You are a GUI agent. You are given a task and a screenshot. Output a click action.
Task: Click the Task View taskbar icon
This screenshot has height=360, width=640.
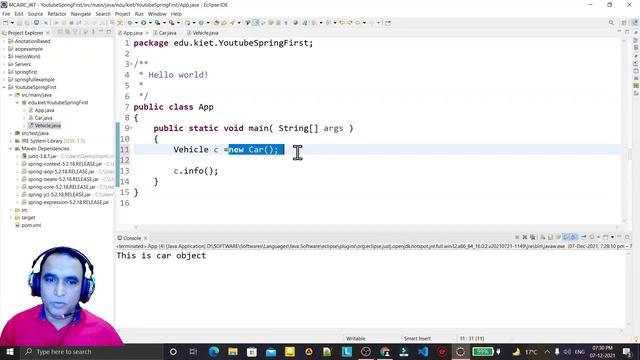pyautogui.click(x=193, y=351)
